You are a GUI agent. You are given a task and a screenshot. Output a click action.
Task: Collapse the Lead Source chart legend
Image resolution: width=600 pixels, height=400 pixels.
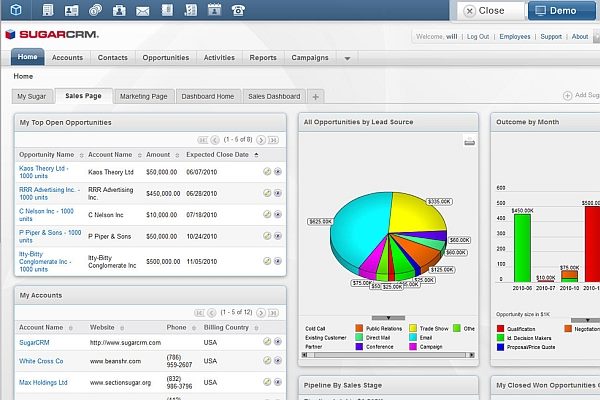click(x=388, y=318)
